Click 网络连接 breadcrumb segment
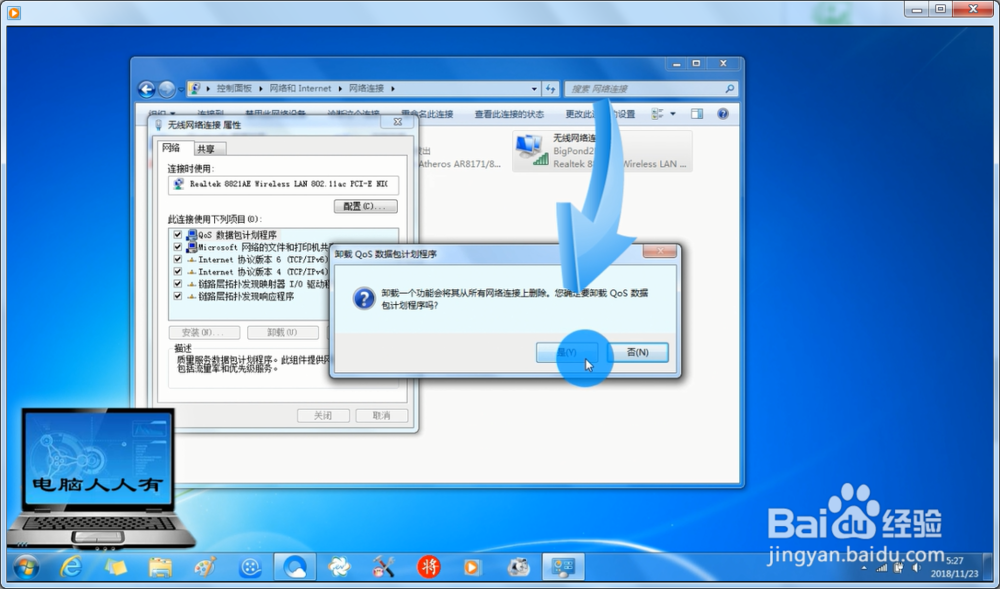This screenshot has width=1000, height=589. pyautogui.click(x=366, y=89)
